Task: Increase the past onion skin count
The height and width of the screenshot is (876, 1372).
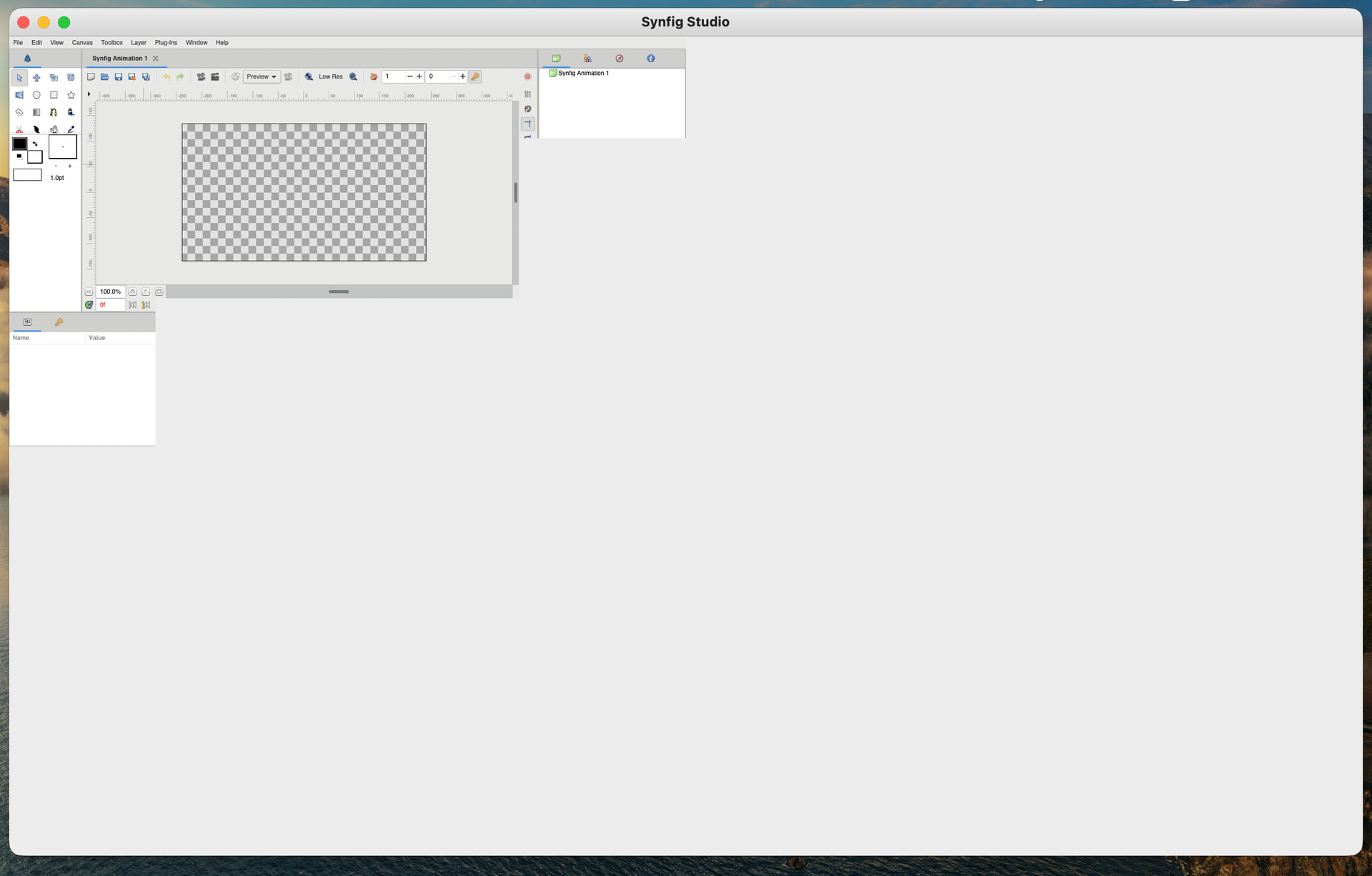Action: tap(419, 76)
